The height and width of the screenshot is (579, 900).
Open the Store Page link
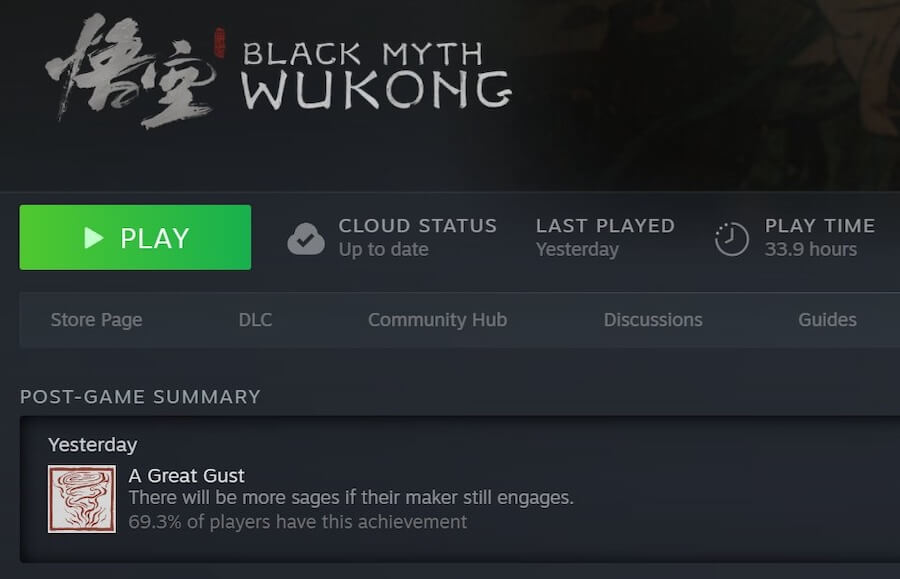[96, 320]
